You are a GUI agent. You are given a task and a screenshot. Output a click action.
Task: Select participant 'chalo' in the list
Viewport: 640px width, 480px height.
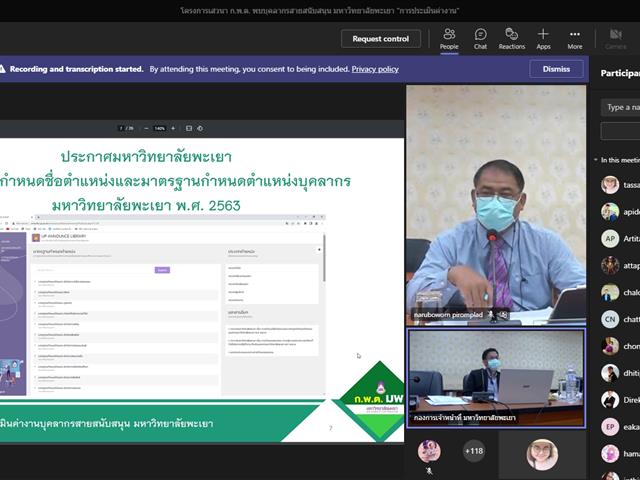(620, 292)
